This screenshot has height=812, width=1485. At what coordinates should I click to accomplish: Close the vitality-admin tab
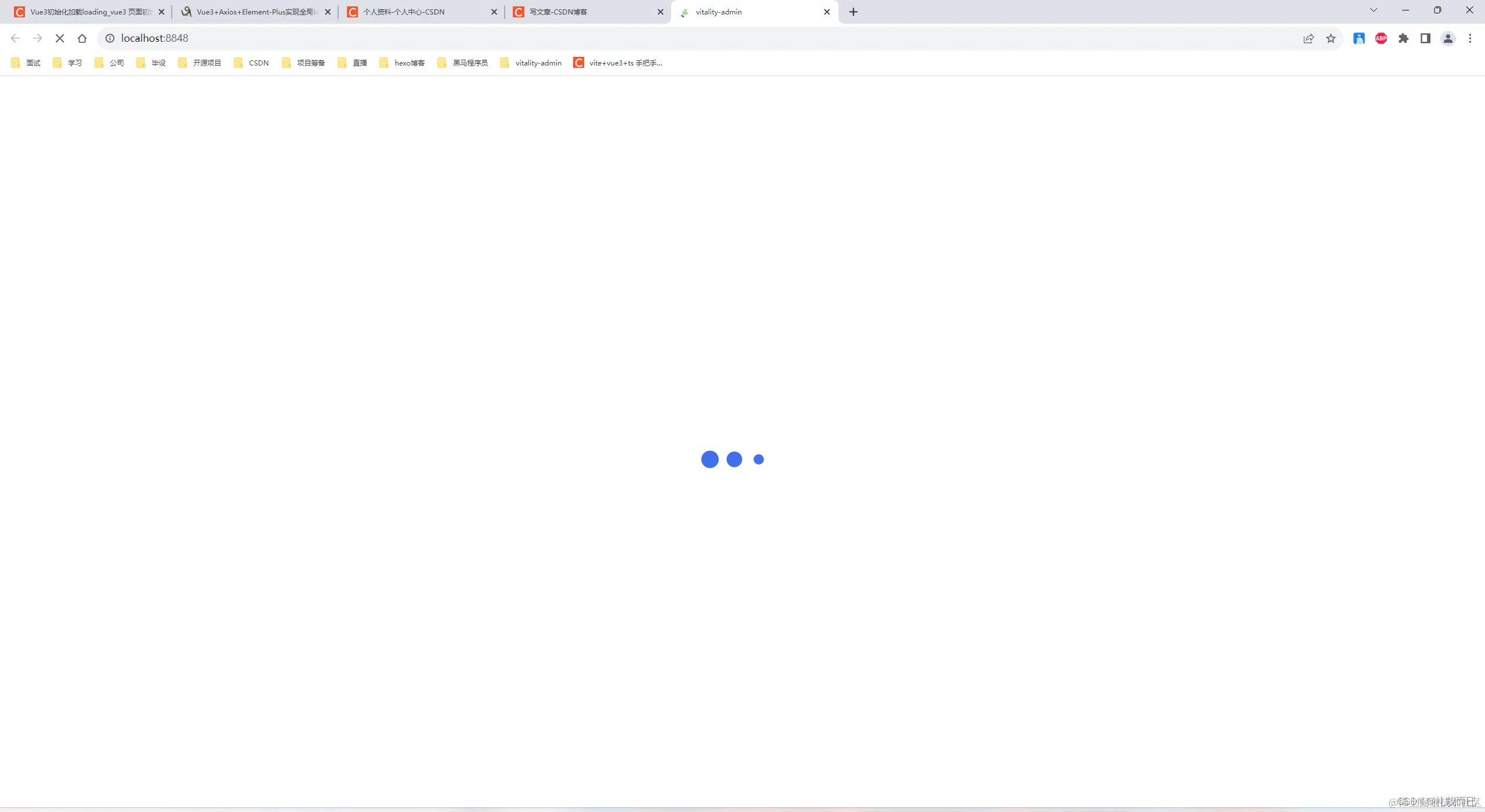827,12
